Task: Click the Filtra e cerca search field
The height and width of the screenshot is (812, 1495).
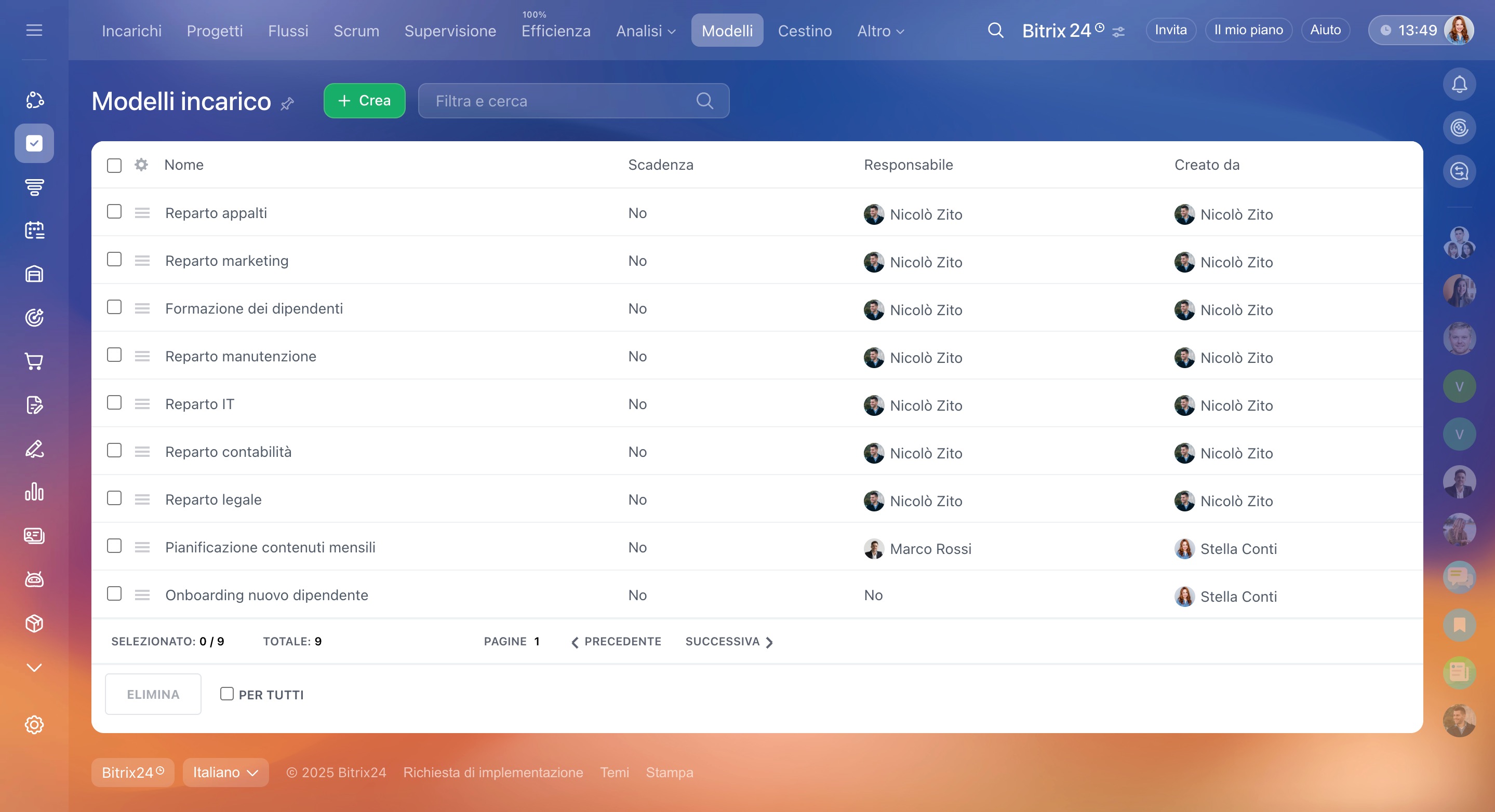Action: 563,101
